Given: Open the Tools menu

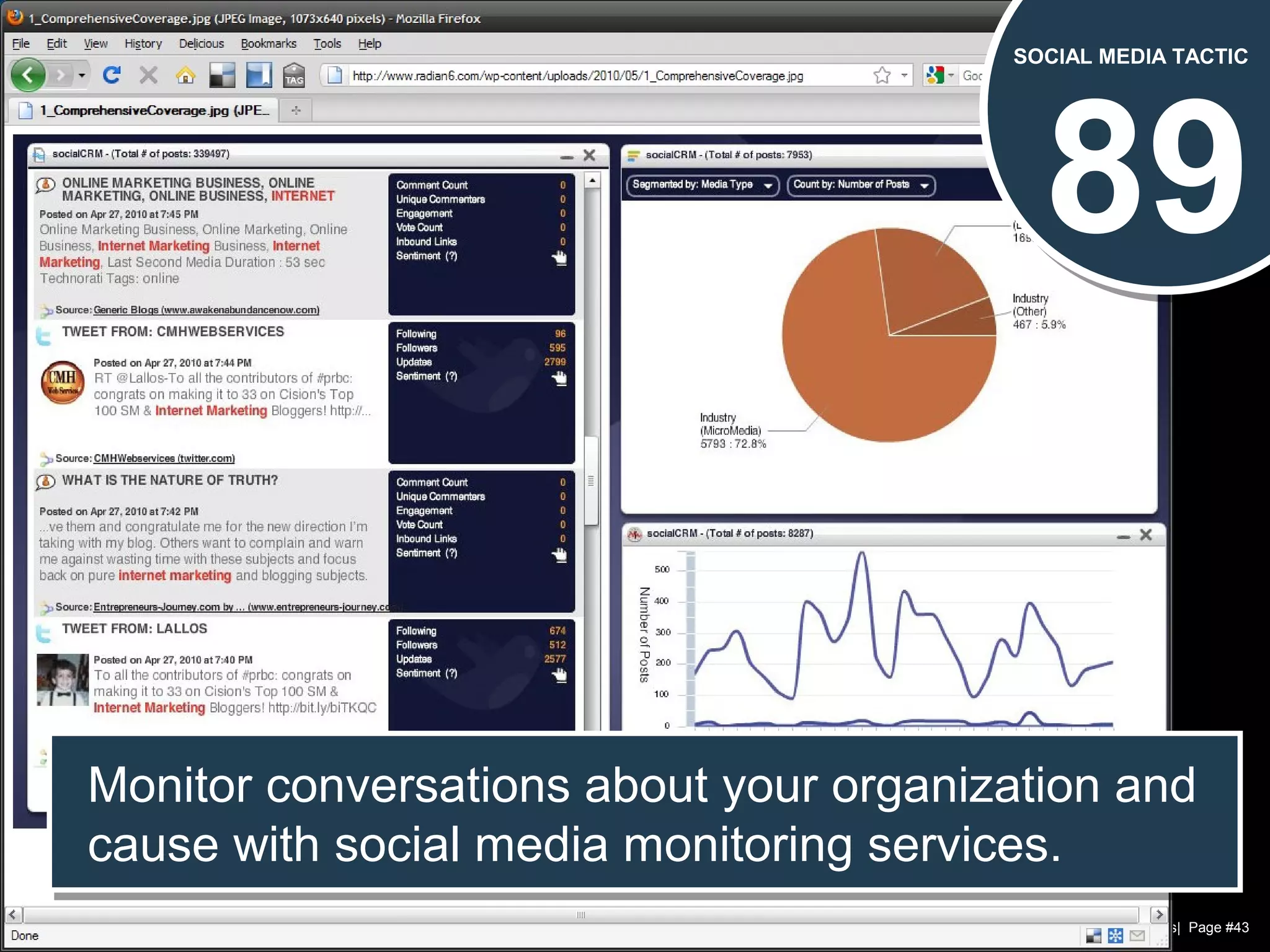Looking at the screenshot, I should 327,43.
